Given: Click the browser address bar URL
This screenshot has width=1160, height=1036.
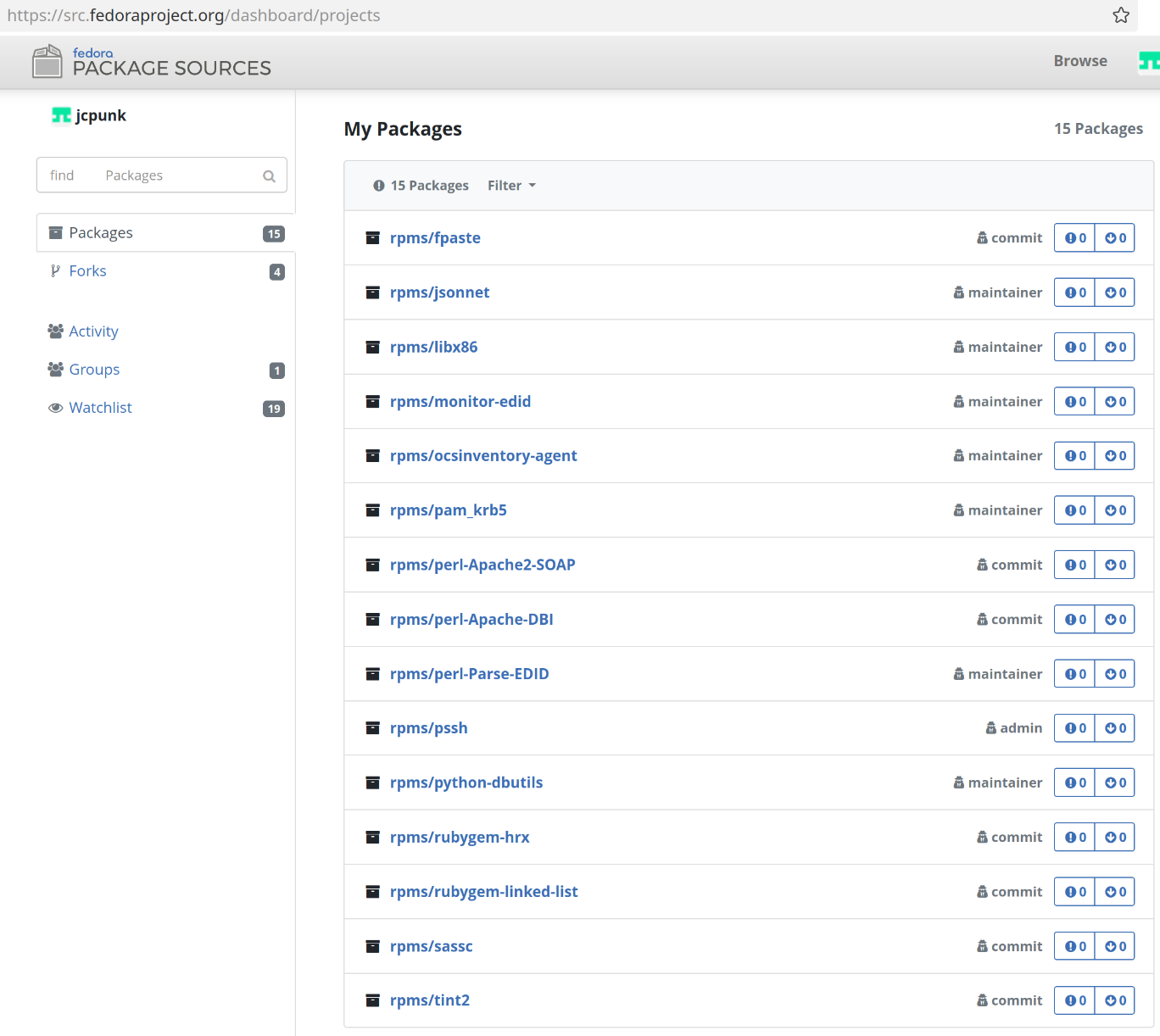Looking at the screenshot, I should point(193,15).
